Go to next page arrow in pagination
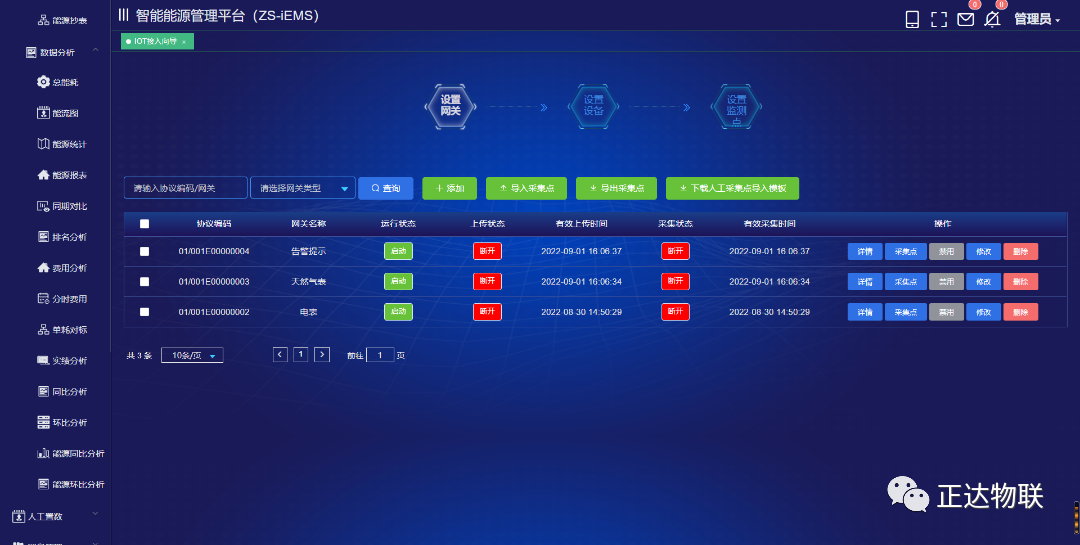The image size is (1080, 545). [322, 355]
